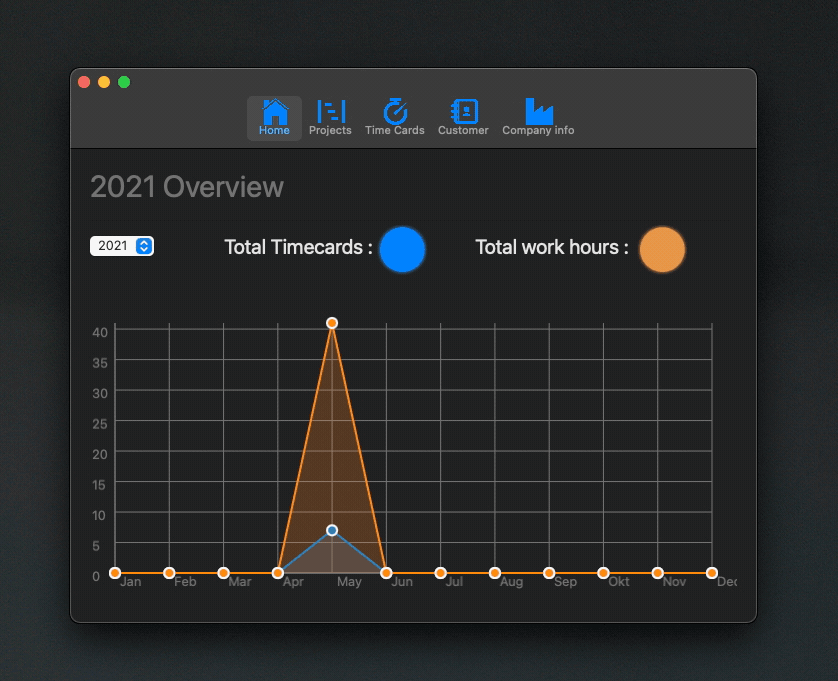
Task: Click the data point above Aug label
Action: click(495, 573)
